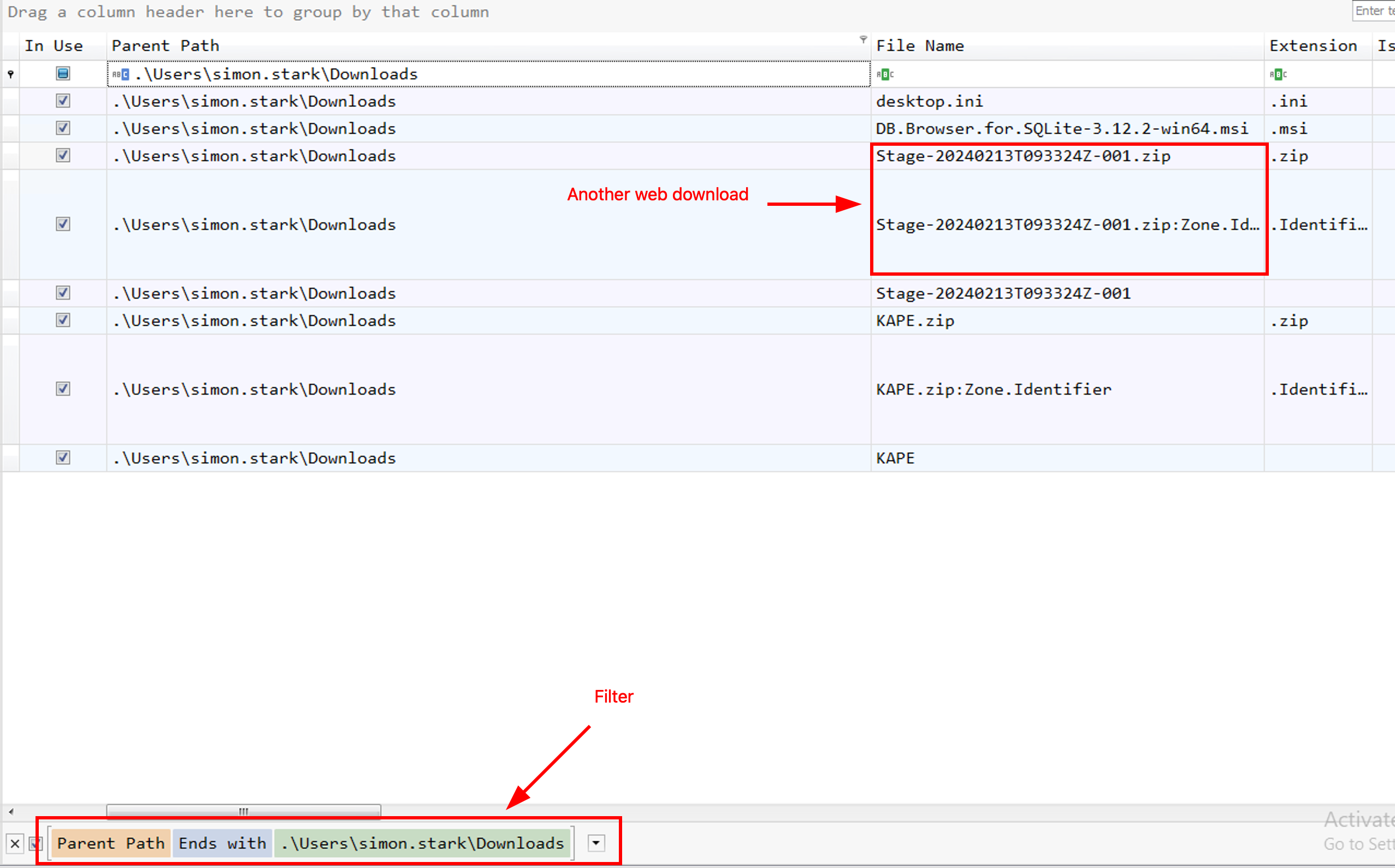1395x868 pixels.
Task: Toggle In Use checkbox for desktop.ini row
Action: pyautogui.click(x=63, y=101)
